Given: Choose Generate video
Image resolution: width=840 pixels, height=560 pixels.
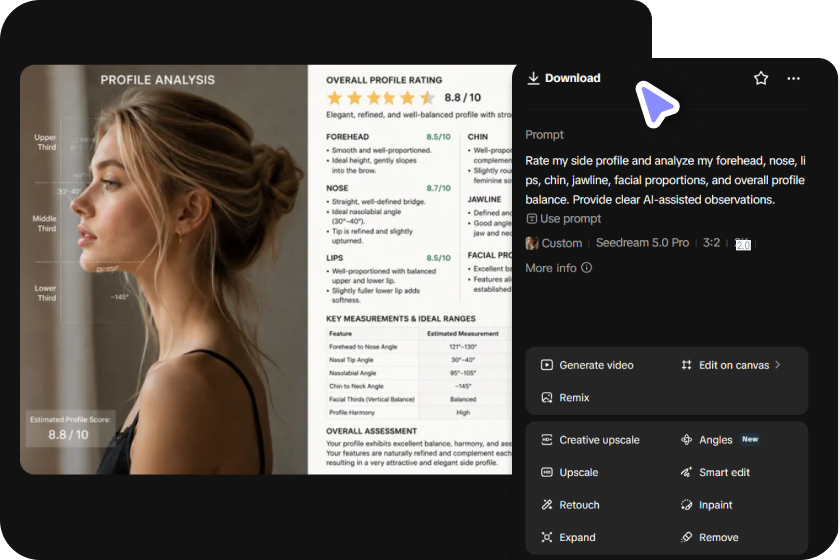Looking at the screenshot, I should (x=587, y=365).
